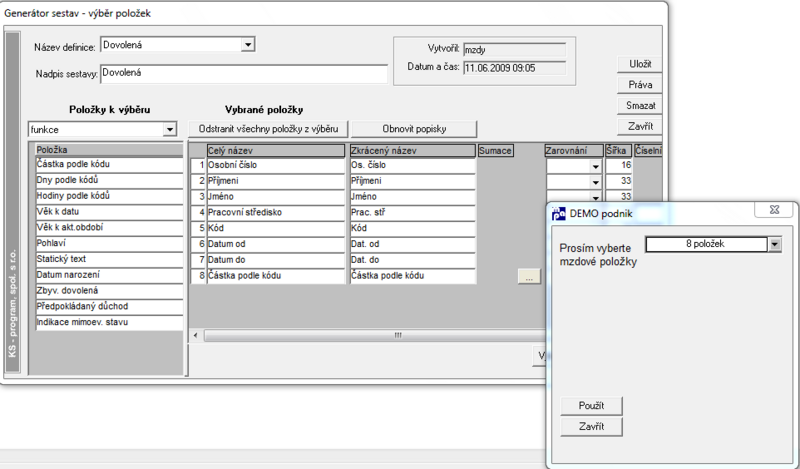
Task: Click the Datum a čas field
Action: 514,68
